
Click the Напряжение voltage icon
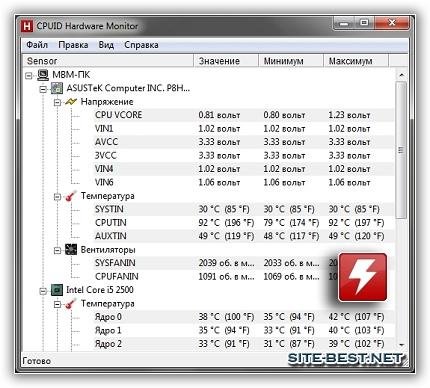click(x=71, y=102)
